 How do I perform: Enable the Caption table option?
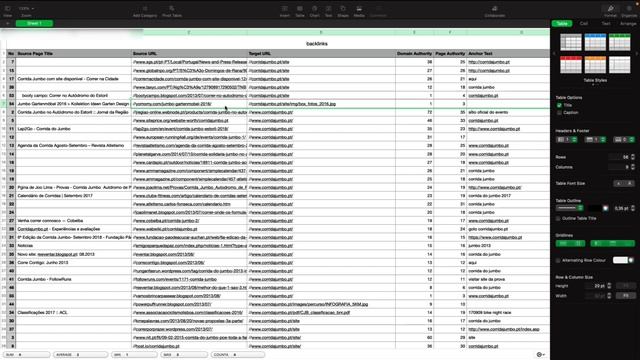(559, 112)
